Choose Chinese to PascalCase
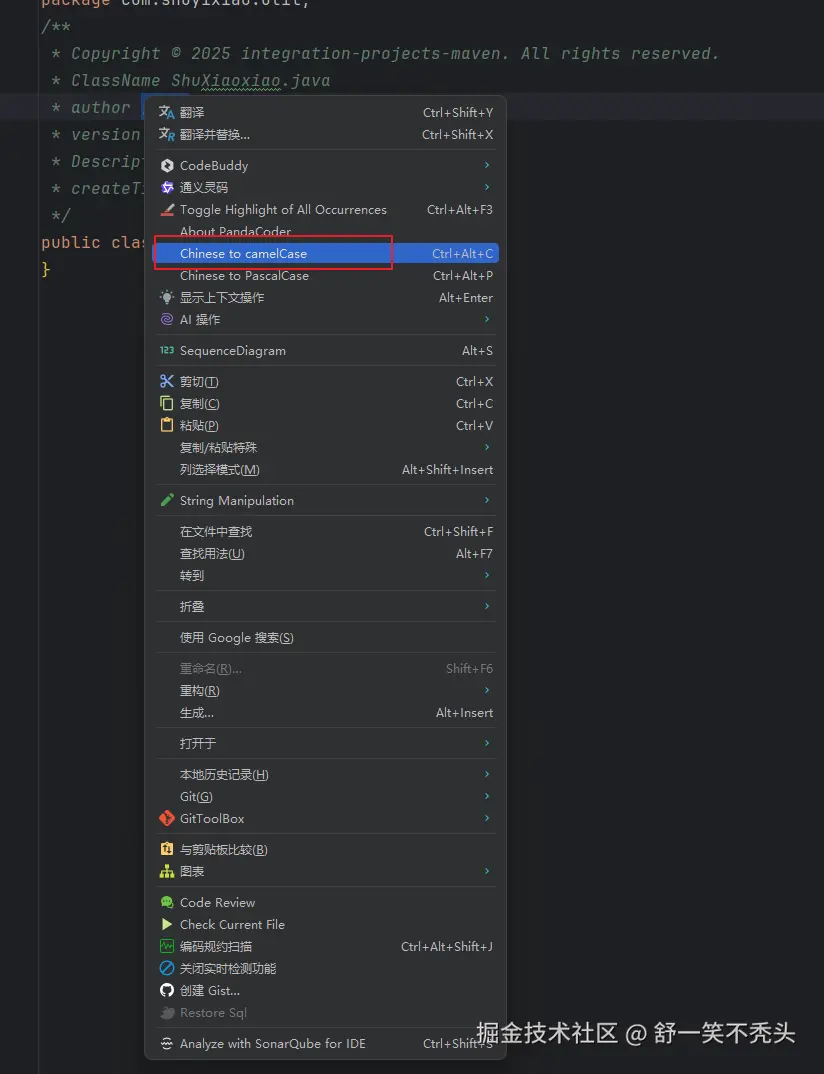This screenshot has width=824, height=1074. (x=244, y=276)
